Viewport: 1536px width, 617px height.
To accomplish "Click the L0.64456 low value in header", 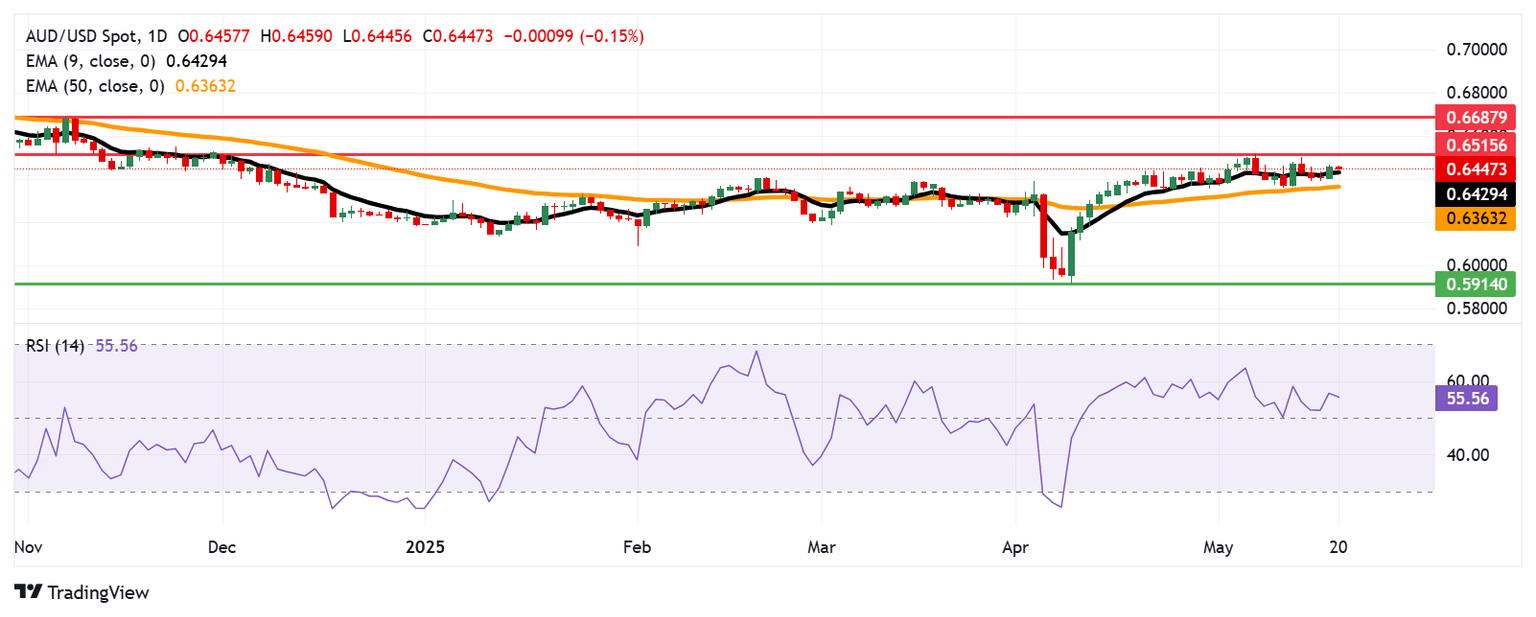I will point(379,36).
